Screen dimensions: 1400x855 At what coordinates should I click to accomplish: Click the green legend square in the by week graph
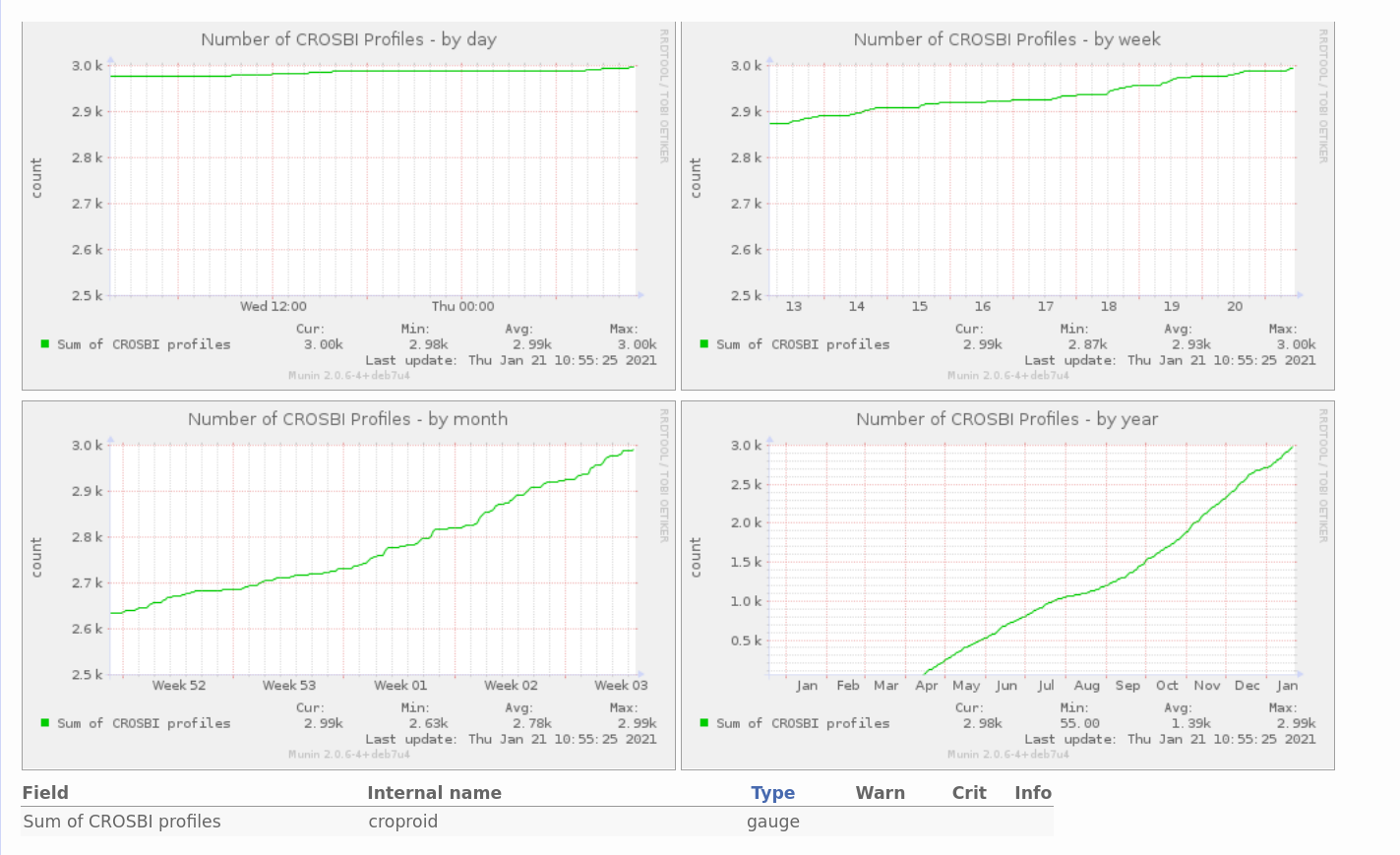click(x=704, y=343)
